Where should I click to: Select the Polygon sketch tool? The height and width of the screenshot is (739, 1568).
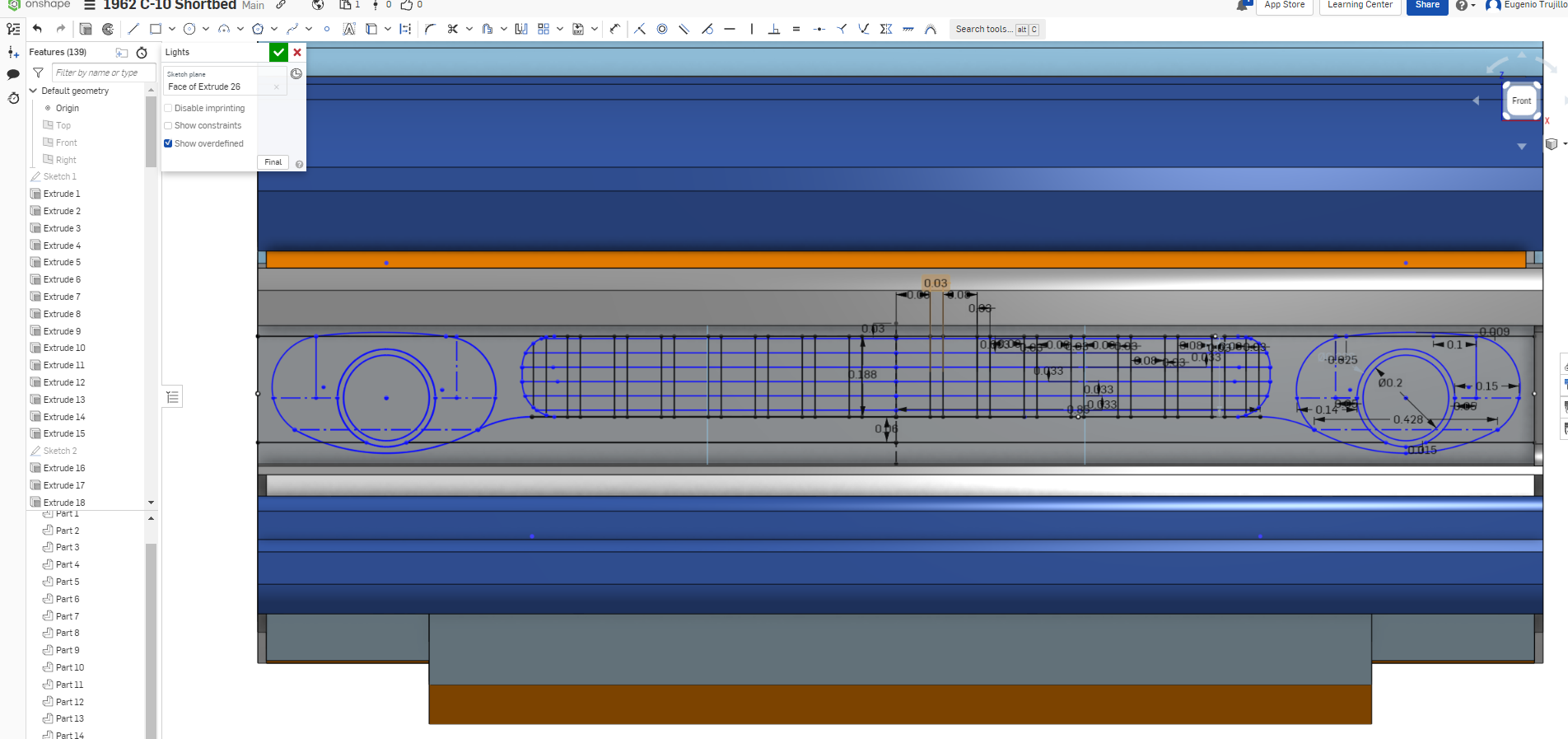click(258, 29)
